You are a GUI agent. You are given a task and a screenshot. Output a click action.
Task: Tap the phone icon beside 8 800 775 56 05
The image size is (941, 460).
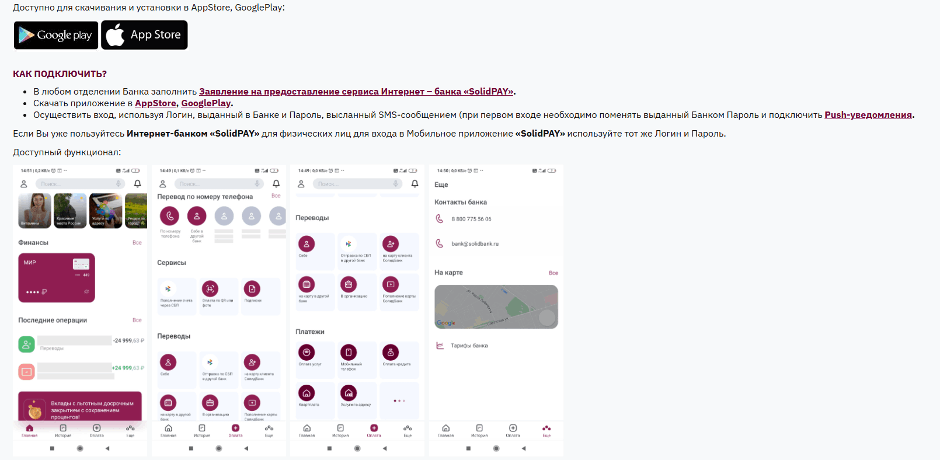pos(439,219)
